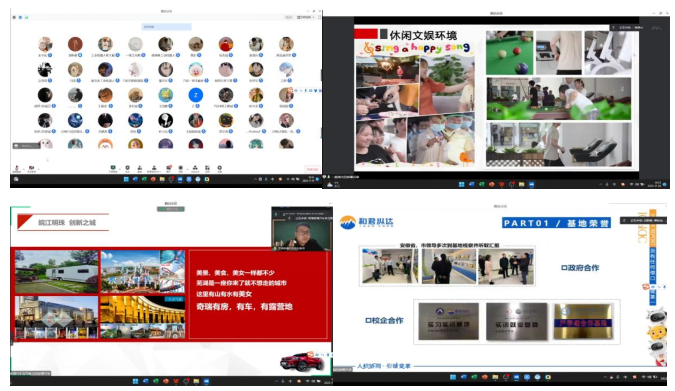
Task: Click billiard balls photo in top-right slide
Action: (x=509, y=53)
